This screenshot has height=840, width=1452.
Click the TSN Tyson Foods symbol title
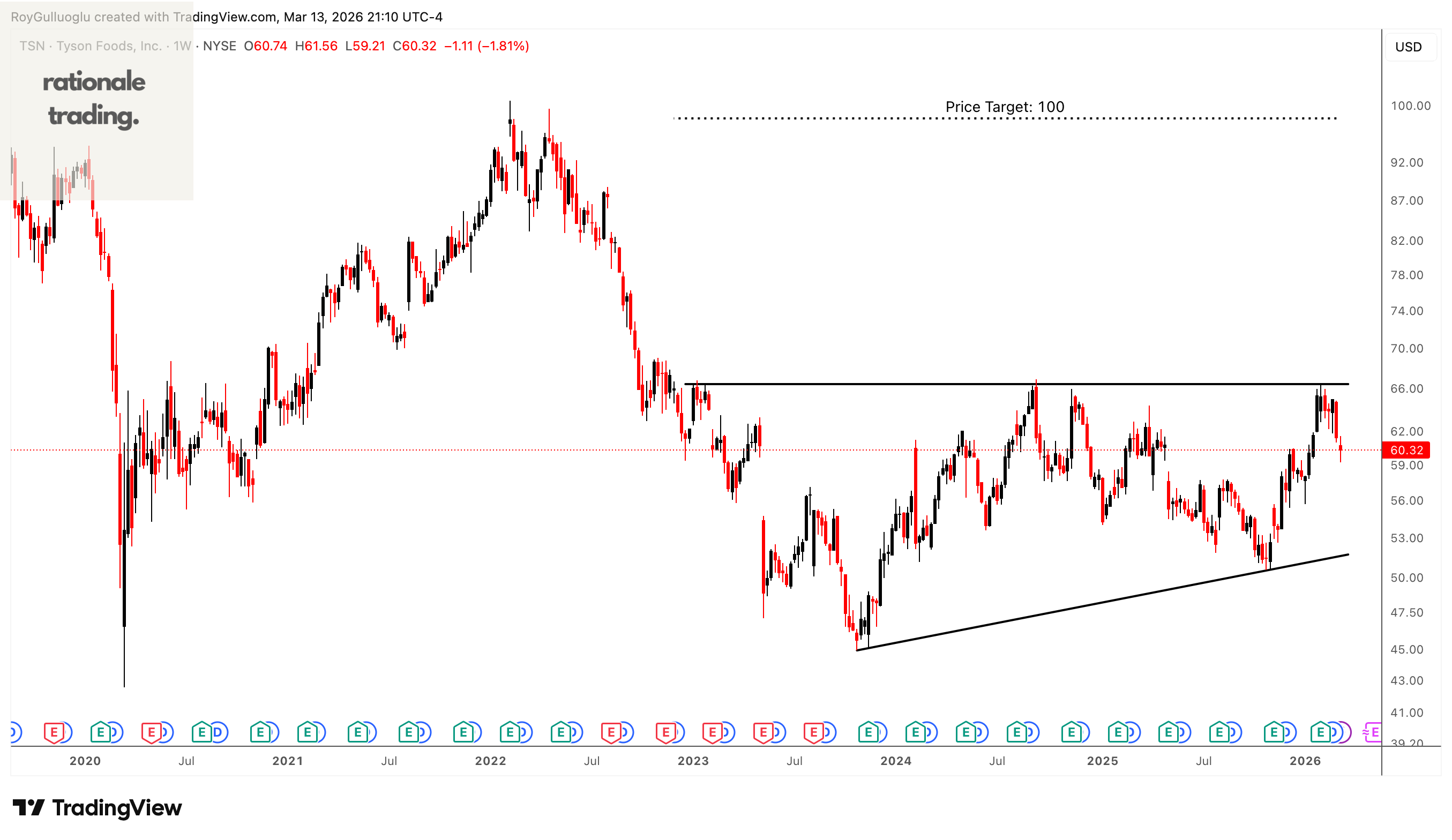91,46
